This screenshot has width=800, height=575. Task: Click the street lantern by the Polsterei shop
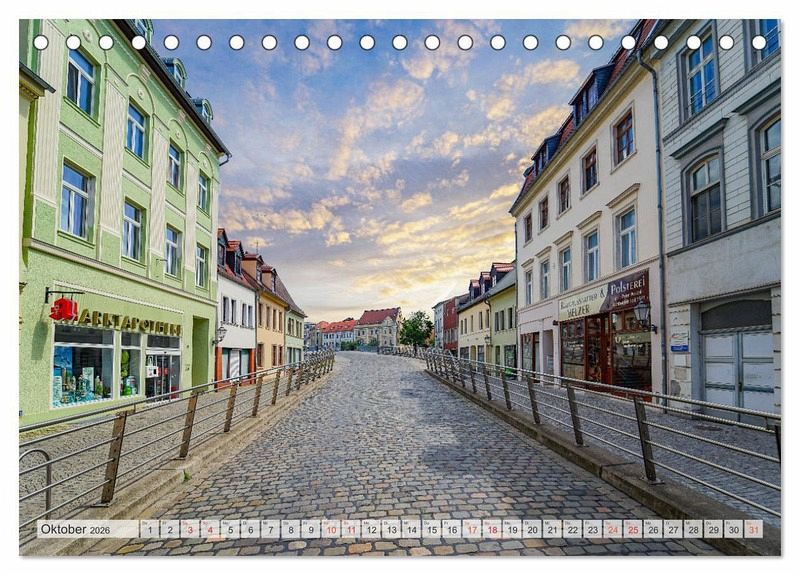[x=641, y=313]
